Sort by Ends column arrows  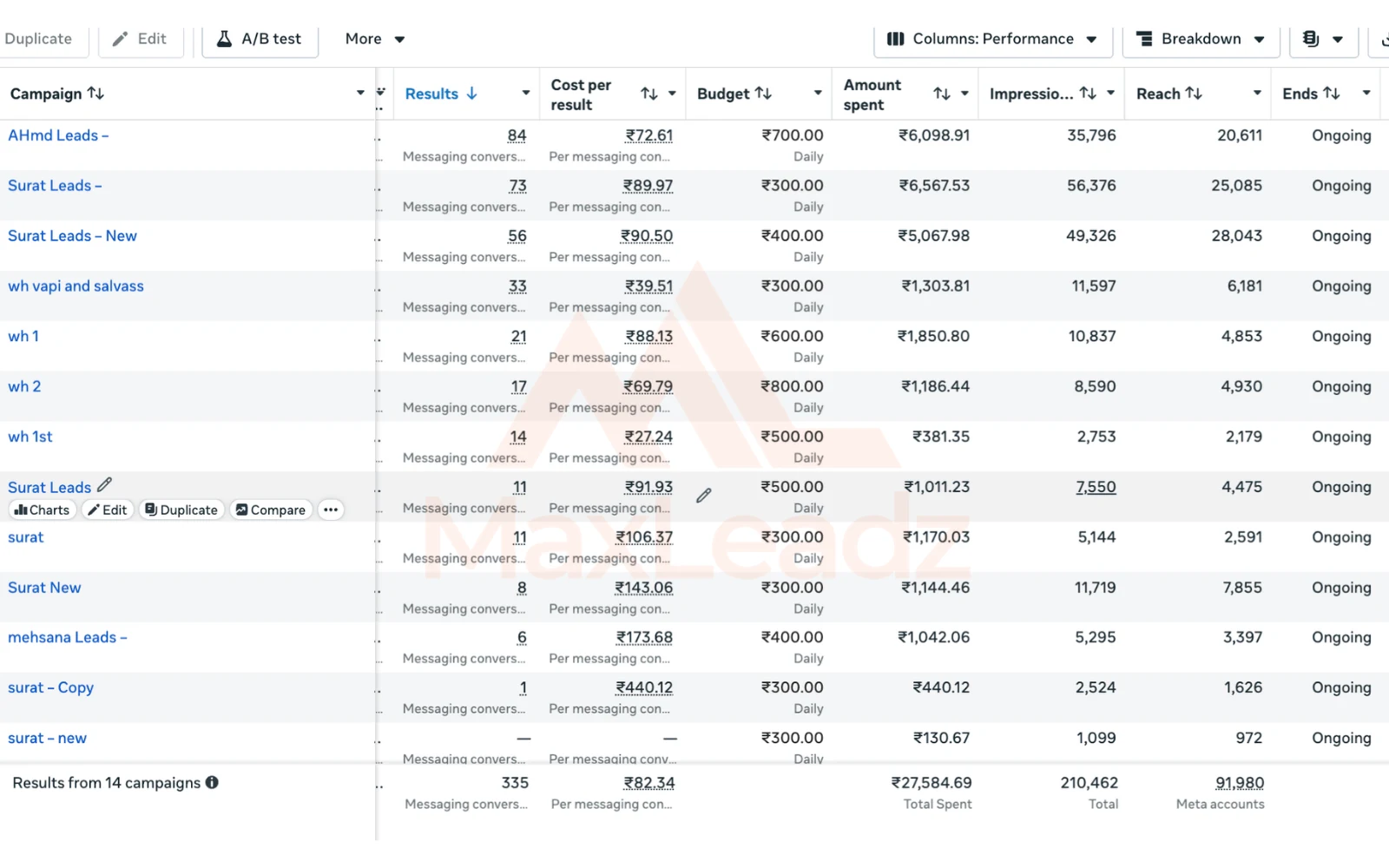coord(1332,93)
